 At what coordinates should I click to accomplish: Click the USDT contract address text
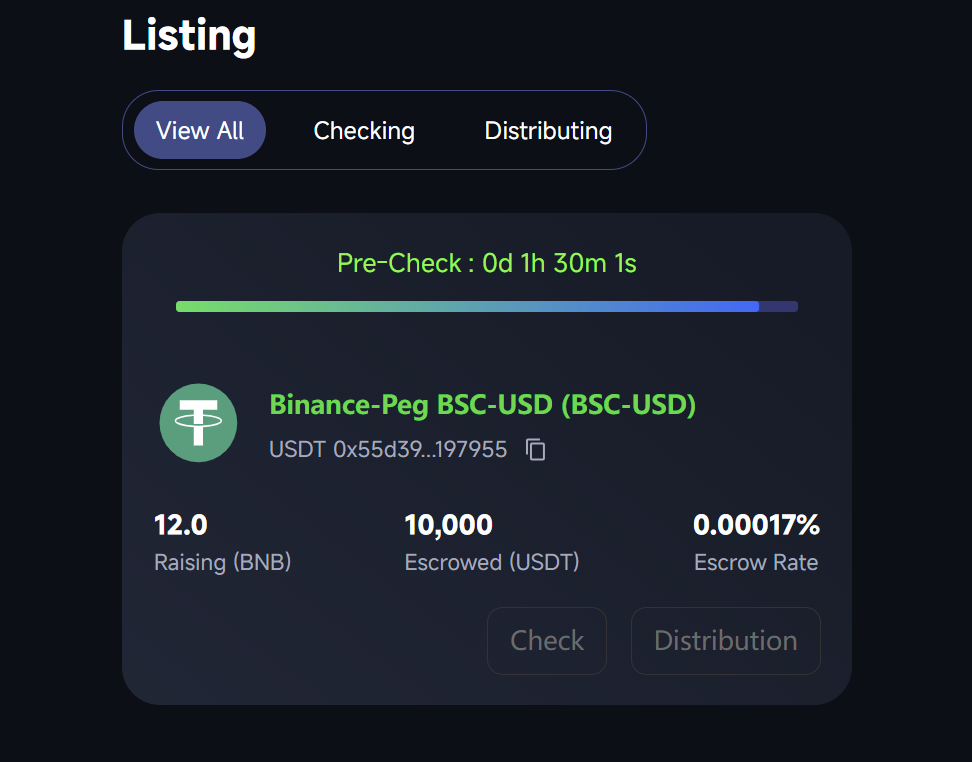(388, 450)
